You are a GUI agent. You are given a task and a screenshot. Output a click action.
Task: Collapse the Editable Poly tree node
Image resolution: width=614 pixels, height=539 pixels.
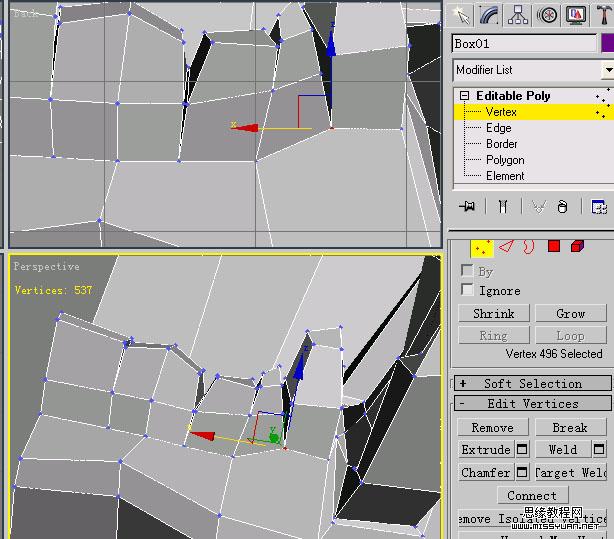[464, 96]
